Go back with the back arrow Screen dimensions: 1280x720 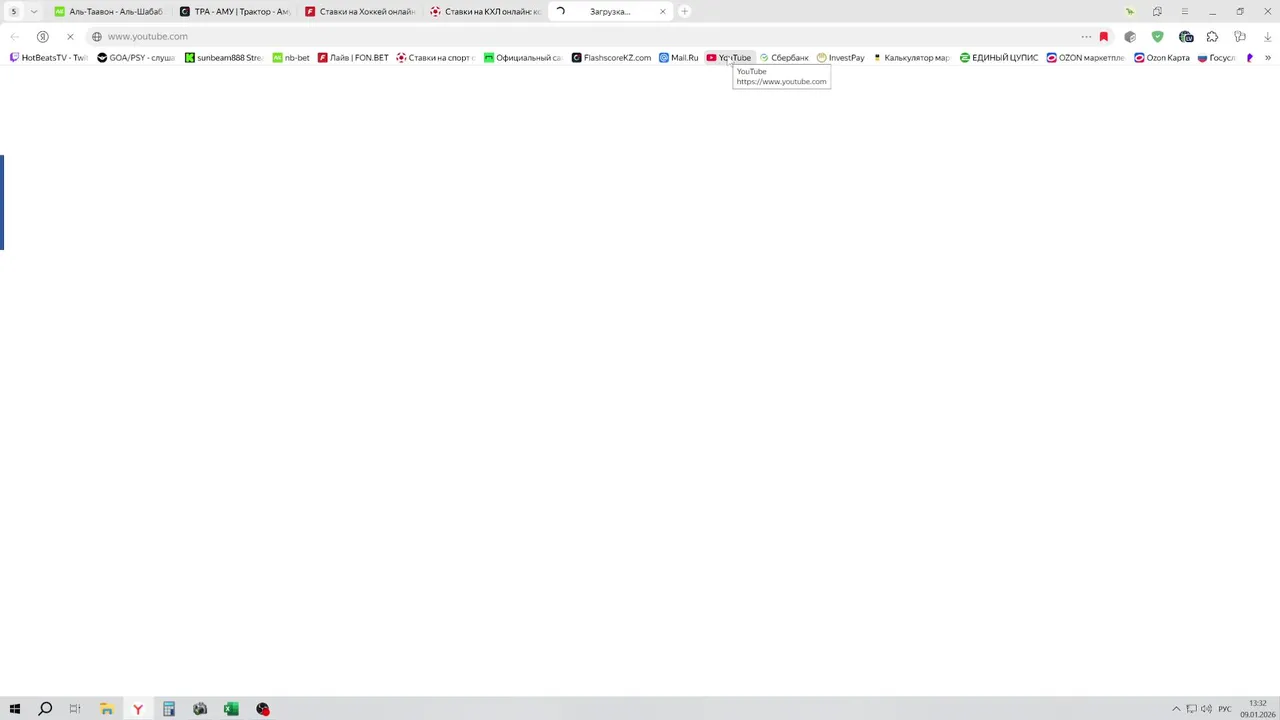14,36
